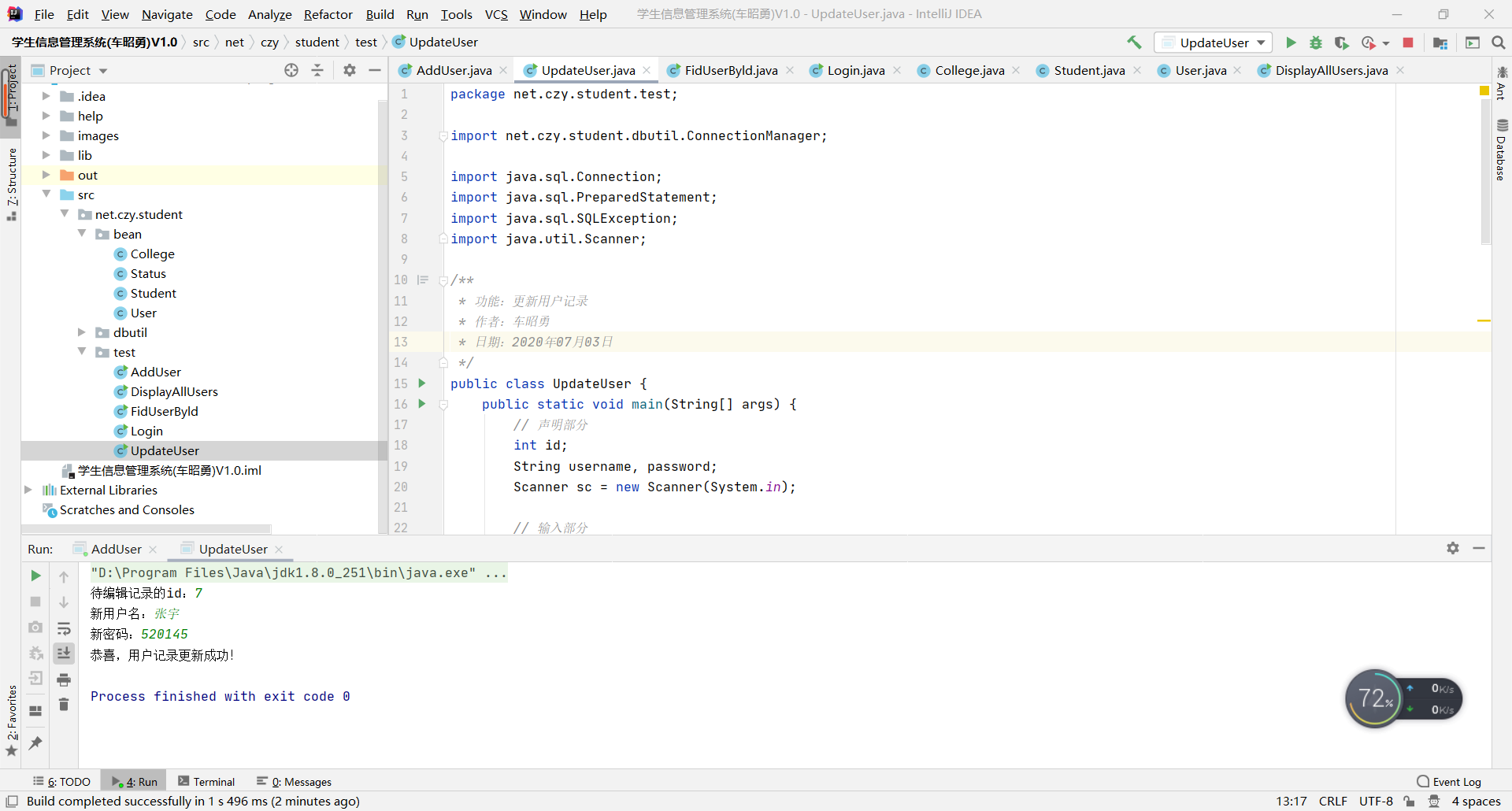The image size is (1512, 811).
Task: Click the Project panel horizontal scrollbar
Action: pos(146,529)
